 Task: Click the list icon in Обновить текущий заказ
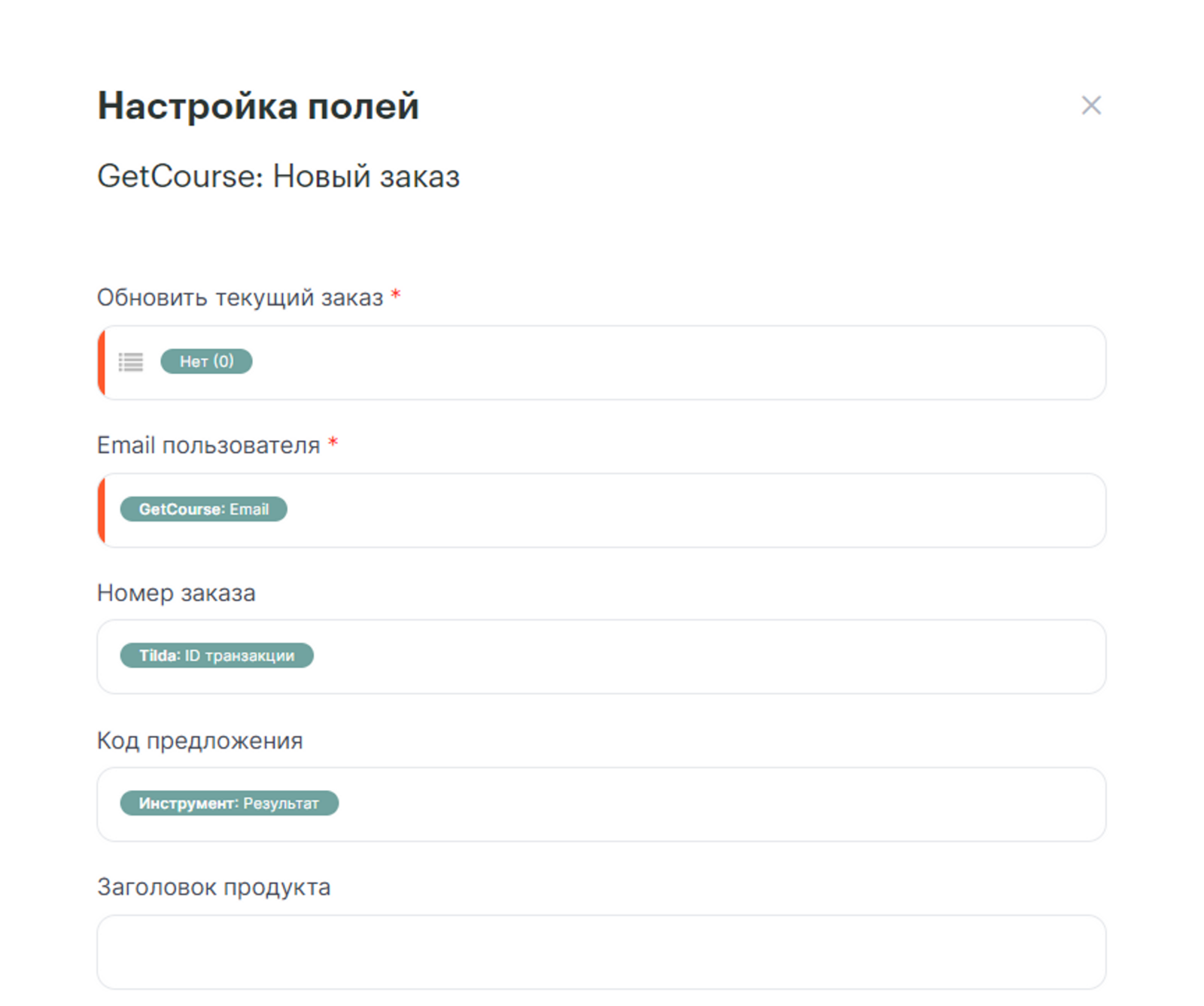pyautogui.click(x=131, y=362)
